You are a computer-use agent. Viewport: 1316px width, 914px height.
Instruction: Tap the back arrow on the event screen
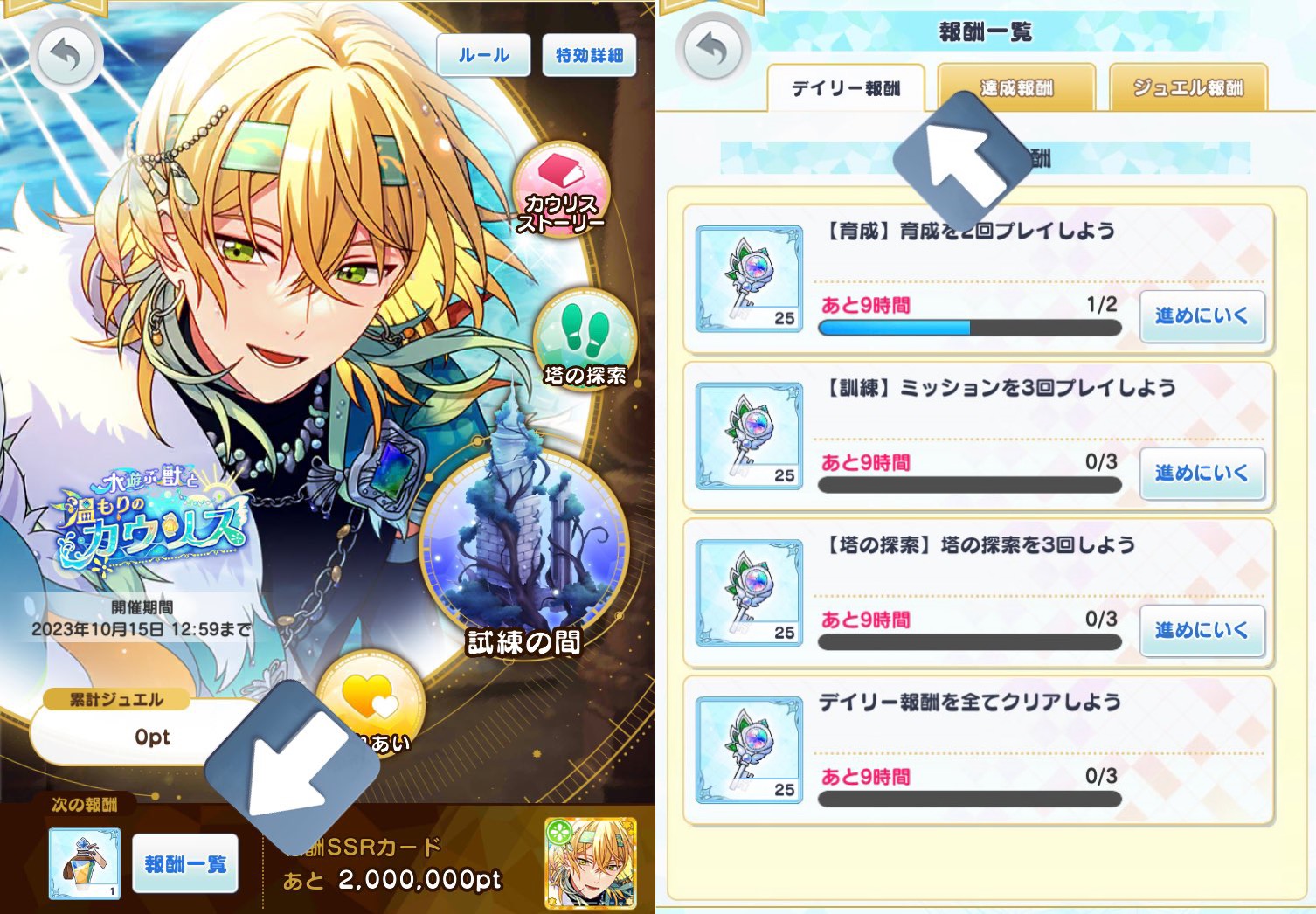click(66, 55)
